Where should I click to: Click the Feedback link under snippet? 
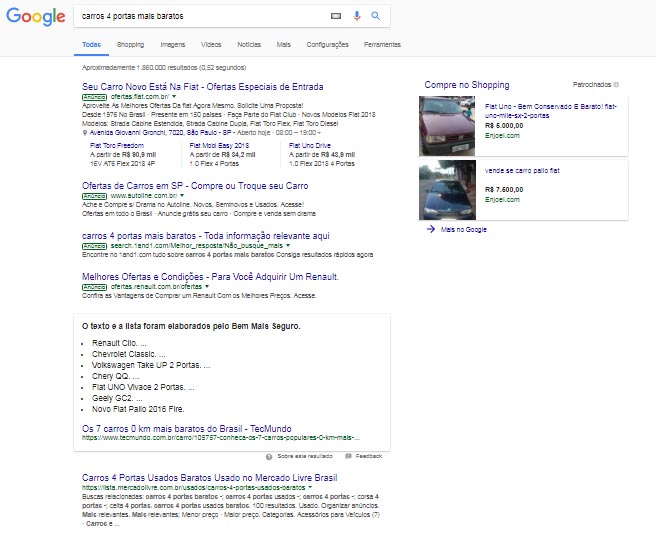coord(369,456)
